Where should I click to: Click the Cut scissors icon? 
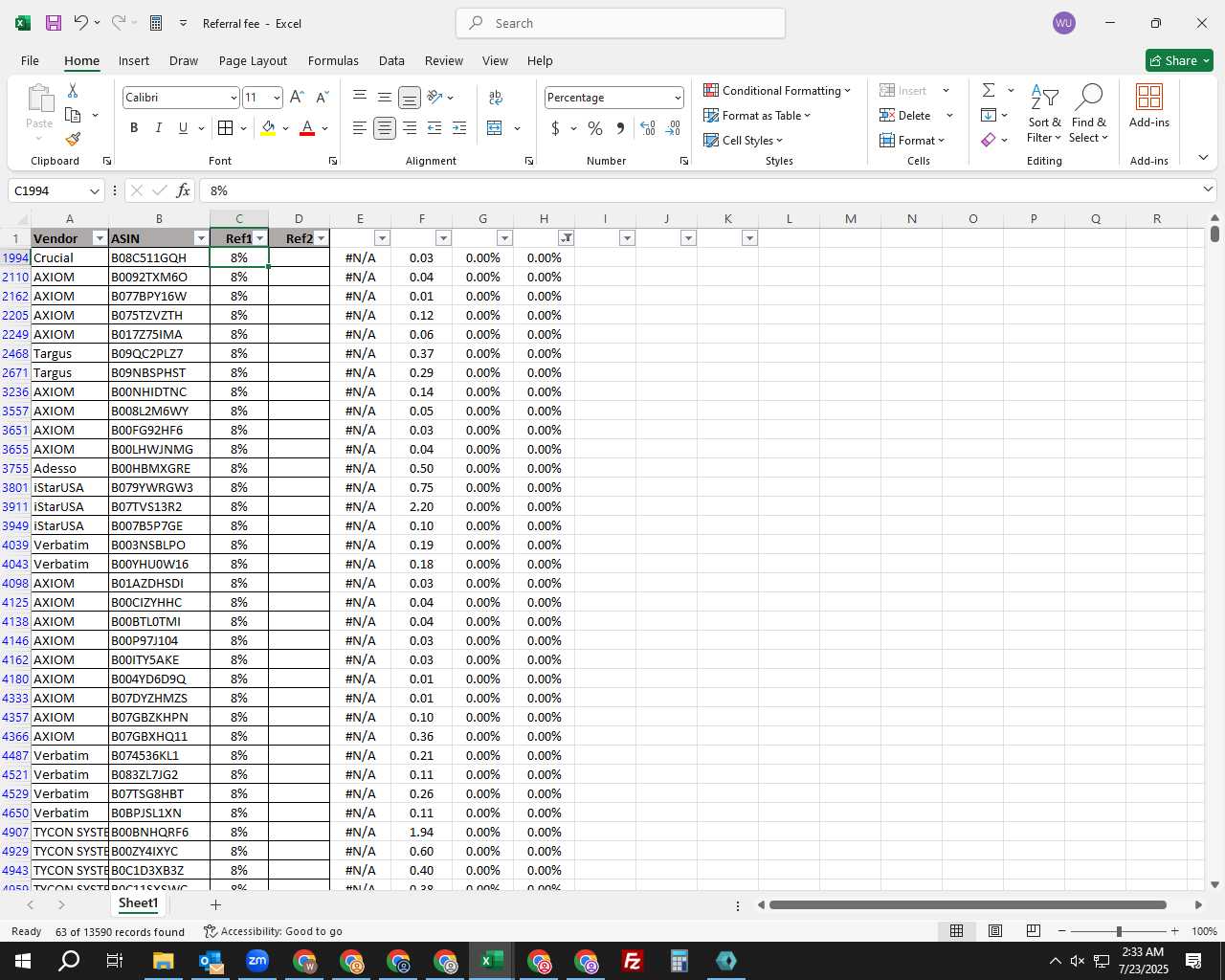(73, 90)
